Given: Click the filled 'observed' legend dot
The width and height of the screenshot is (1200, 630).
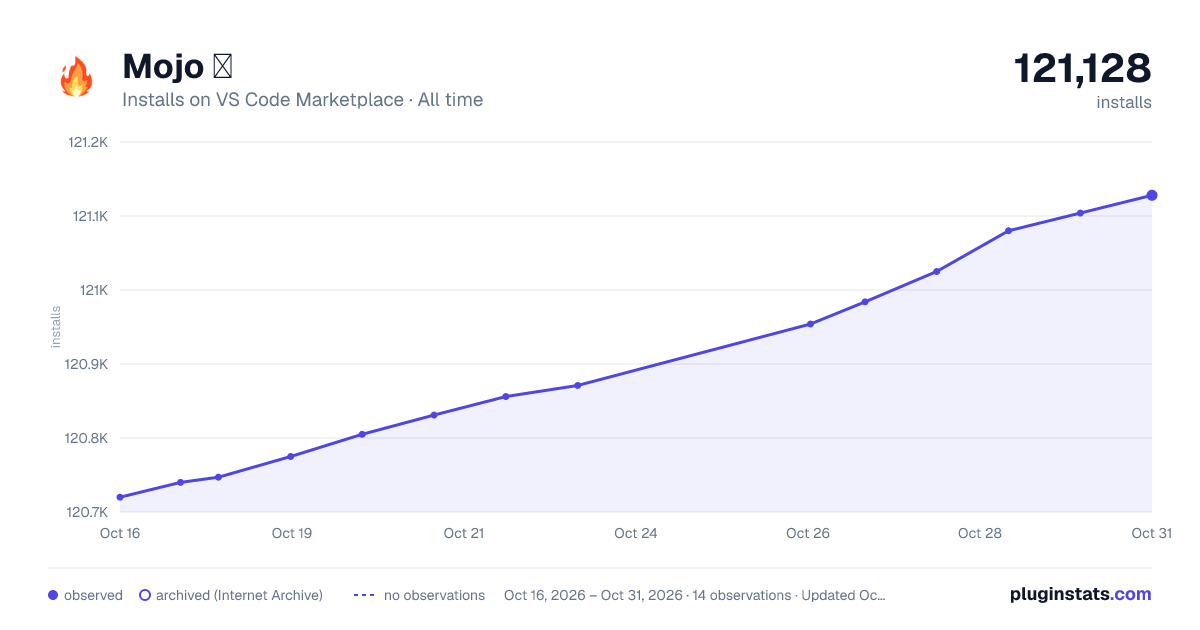Looking at the screenshot, I should pyautogui.click(x=53, y=595).
